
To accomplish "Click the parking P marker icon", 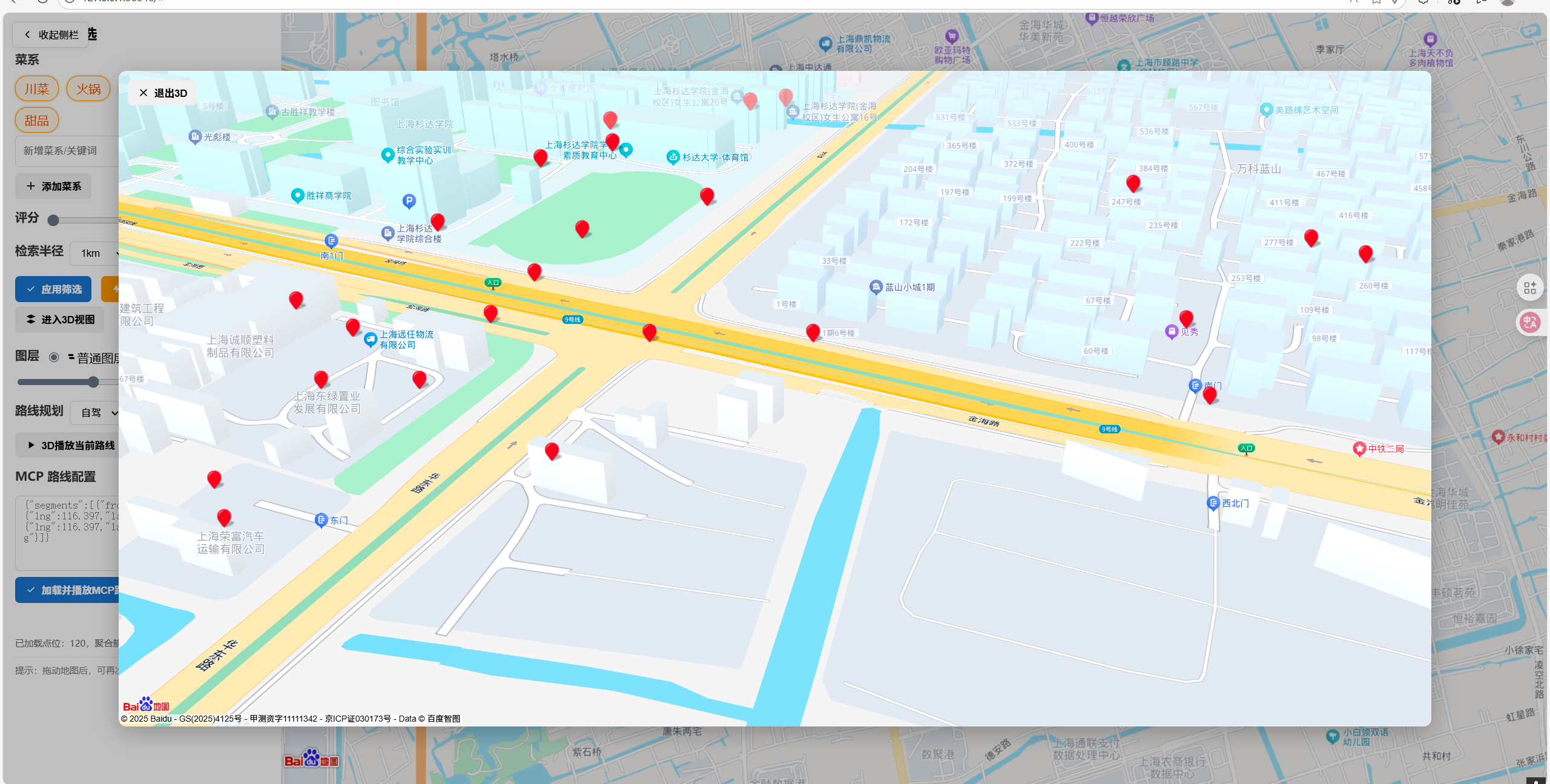I will [409, 200].
